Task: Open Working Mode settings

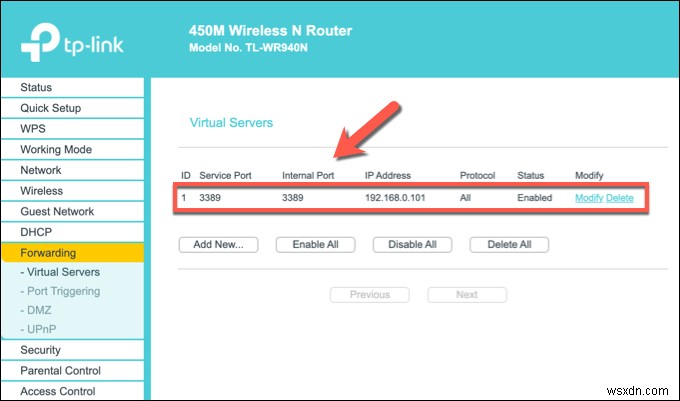Action: coord(72,150)
